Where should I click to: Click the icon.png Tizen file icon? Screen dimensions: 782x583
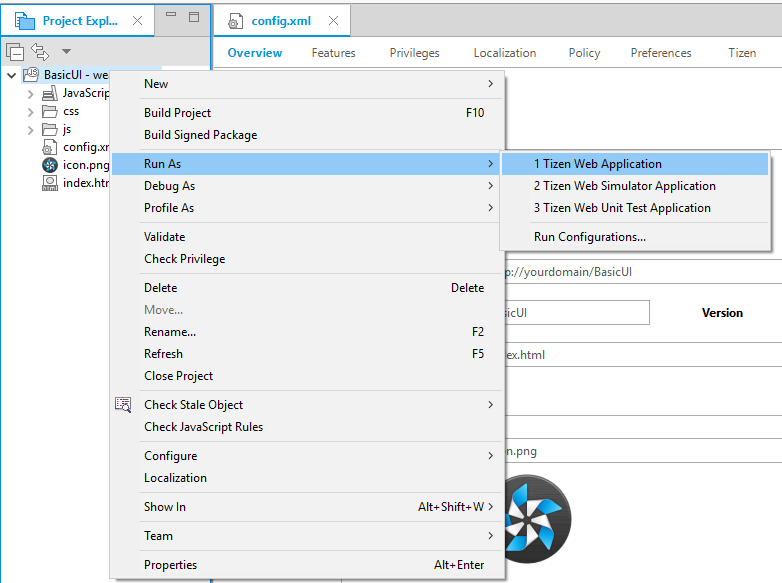50,165
